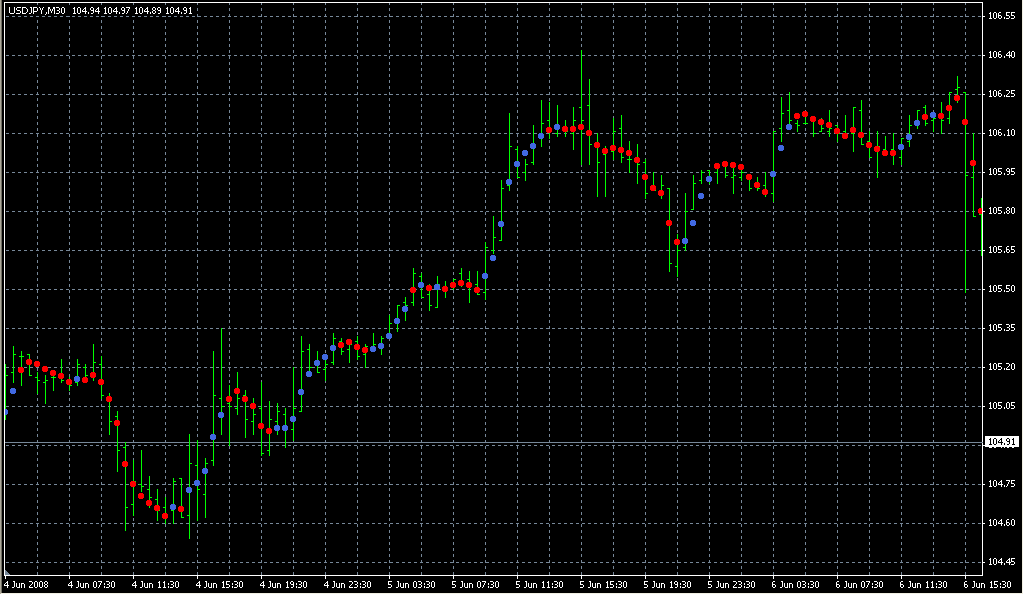Click the 4 Jun 2008 date label
1024x594 pixels.
click(27, 585)
